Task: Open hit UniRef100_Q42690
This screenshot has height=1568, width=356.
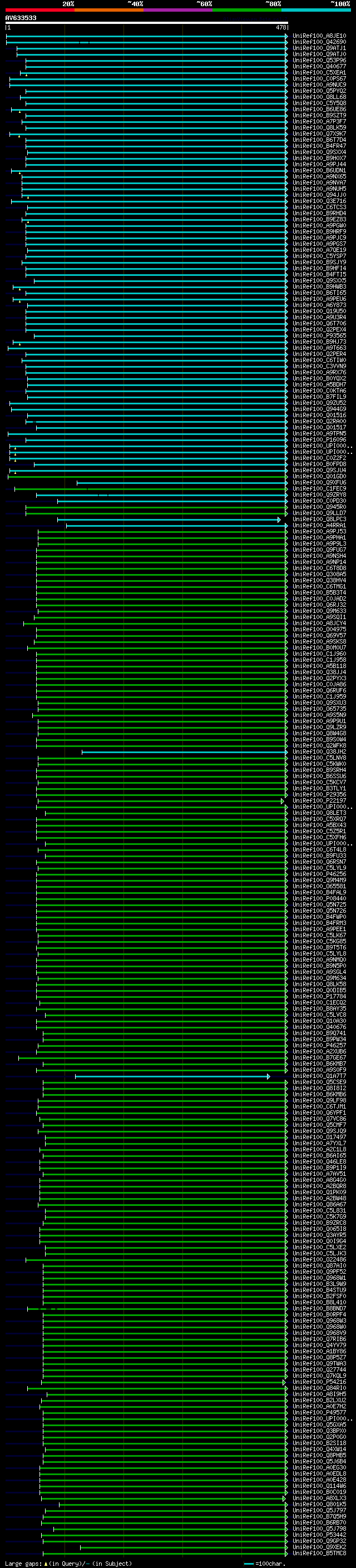Action: pyautogui.click(x=319, y=42)
